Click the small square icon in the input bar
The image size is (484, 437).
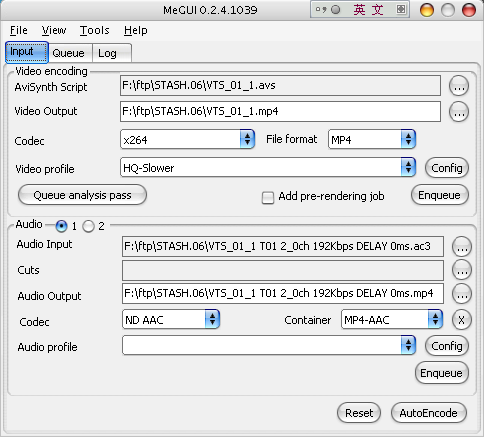click(x=401, y=9)
